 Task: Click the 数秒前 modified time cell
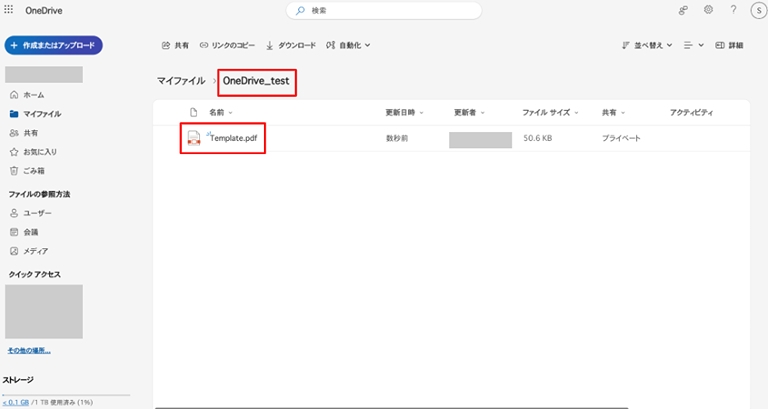[x=397, y=138]
